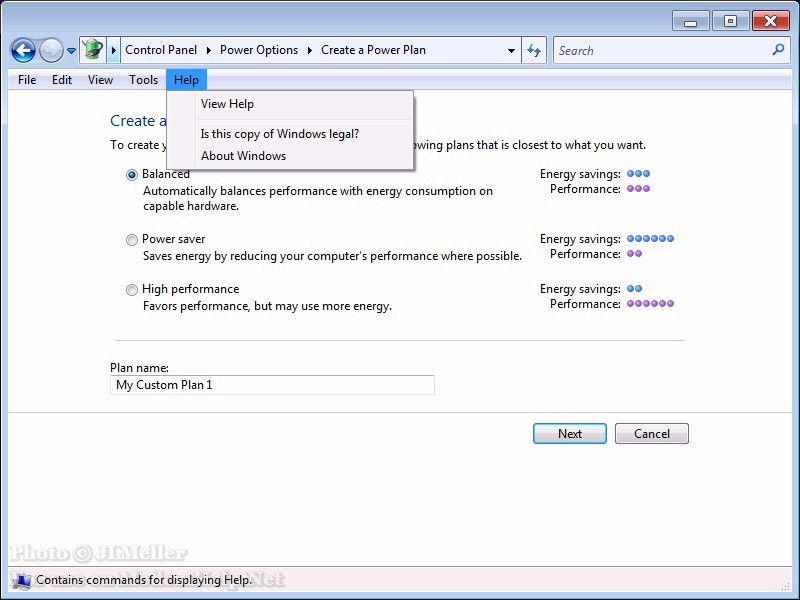800x600 pixels.
Task: Click the Power Options icon in address bar
Action: (x=93, y=49)
